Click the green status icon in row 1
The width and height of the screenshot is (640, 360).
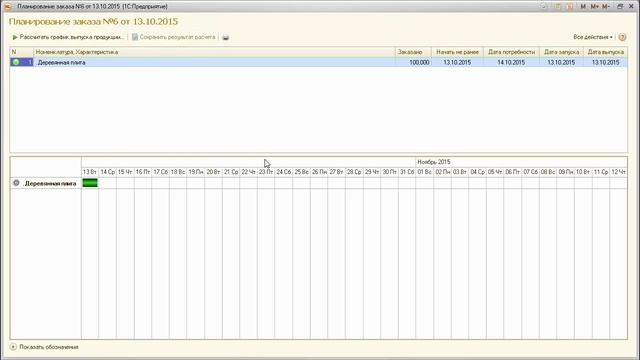coord(16,62)
